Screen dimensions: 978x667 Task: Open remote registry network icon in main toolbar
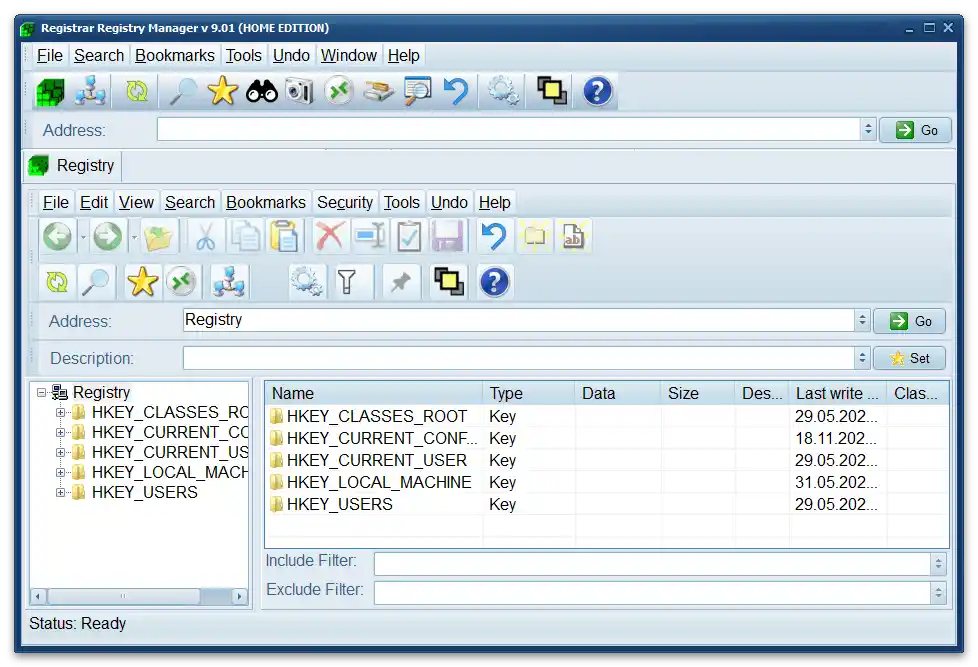tap(90, 92)
